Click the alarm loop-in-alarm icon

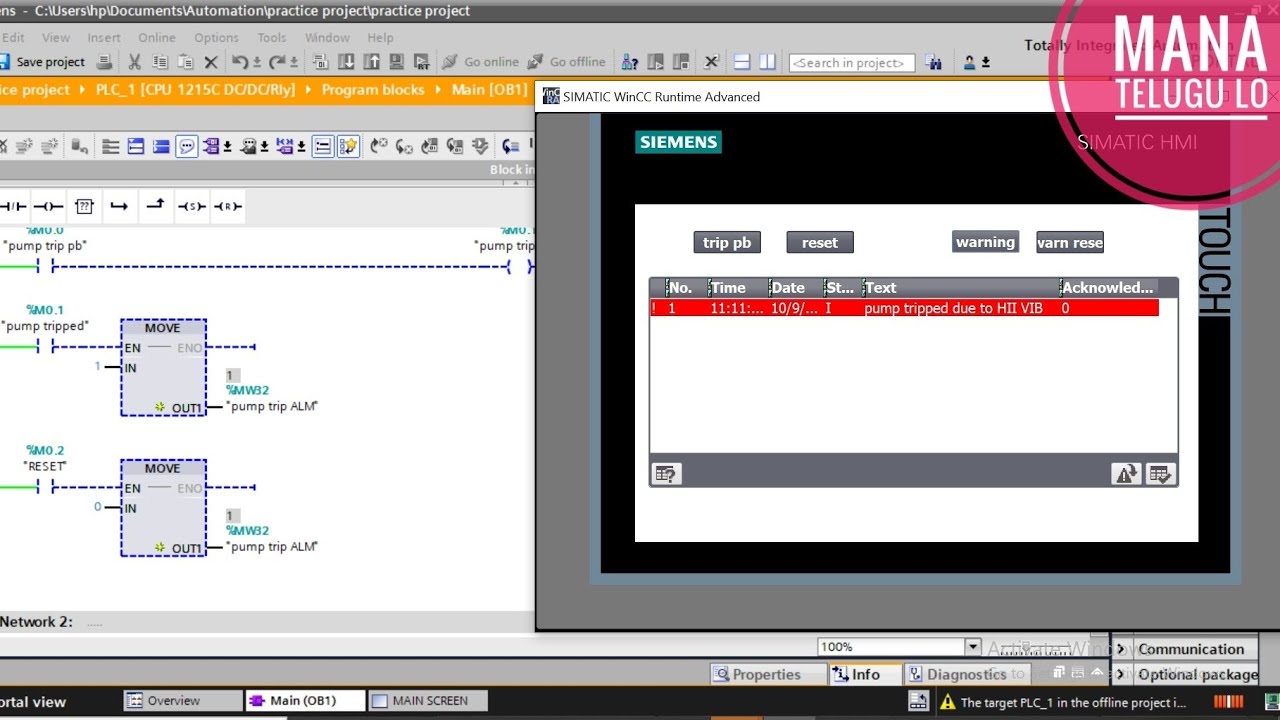pos(1126,474)
